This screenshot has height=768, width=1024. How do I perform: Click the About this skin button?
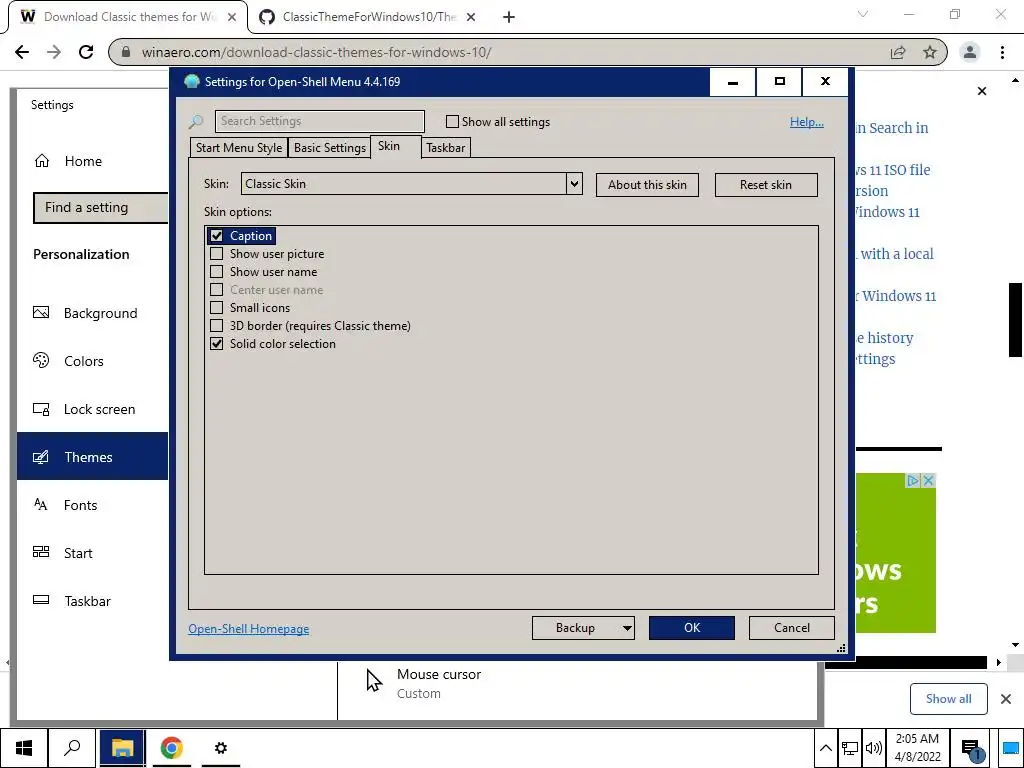point(647,185)
